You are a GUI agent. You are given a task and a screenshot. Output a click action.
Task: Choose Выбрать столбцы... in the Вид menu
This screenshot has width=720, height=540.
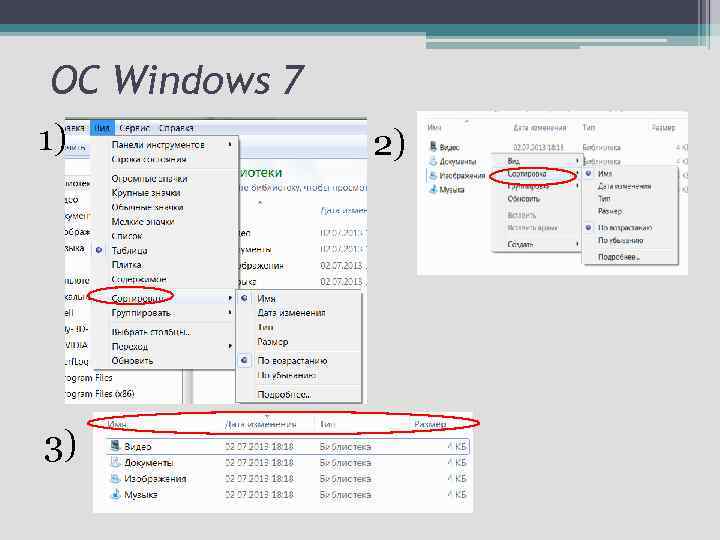coord(152,332)
